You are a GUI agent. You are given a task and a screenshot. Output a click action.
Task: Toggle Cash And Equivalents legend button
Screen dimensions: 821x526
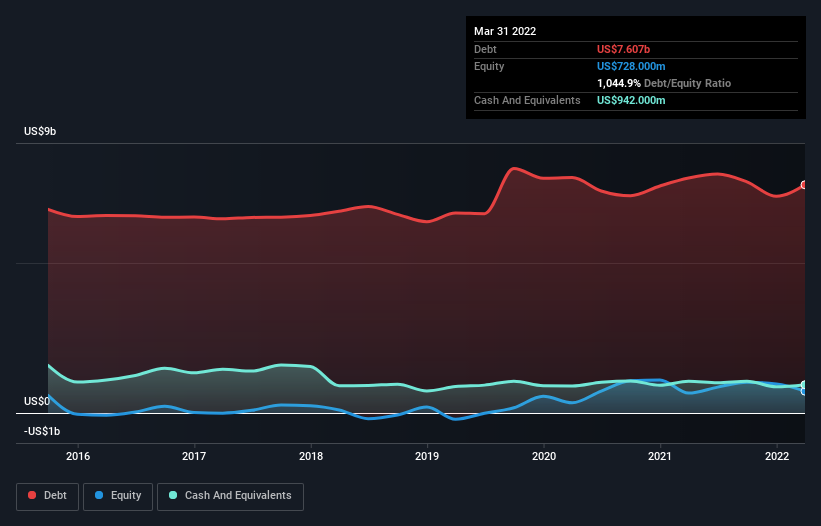coord(230,496)
